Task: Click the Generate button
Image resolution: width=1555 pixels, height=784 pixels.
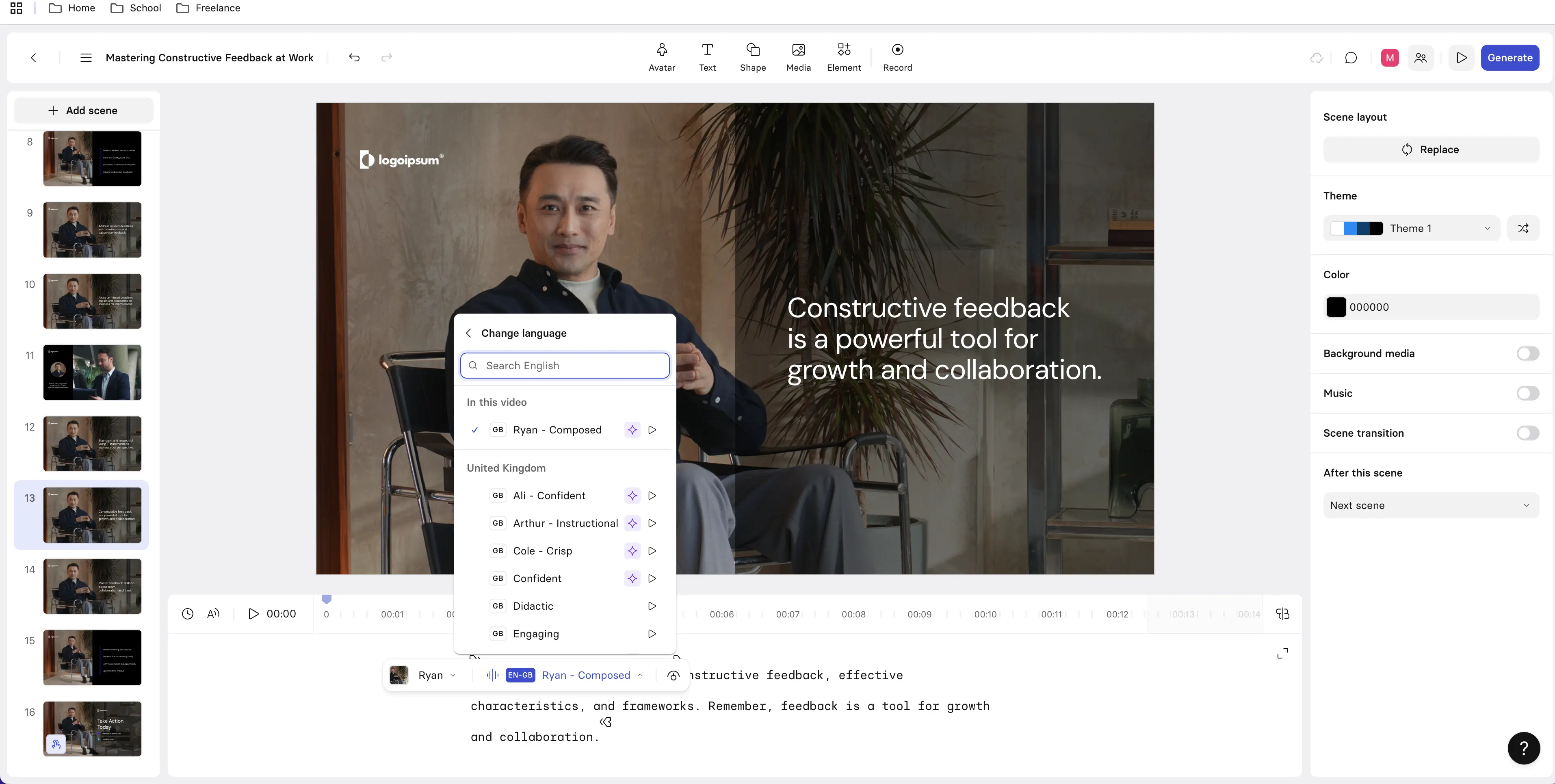Action: [x=1509, y=58]
